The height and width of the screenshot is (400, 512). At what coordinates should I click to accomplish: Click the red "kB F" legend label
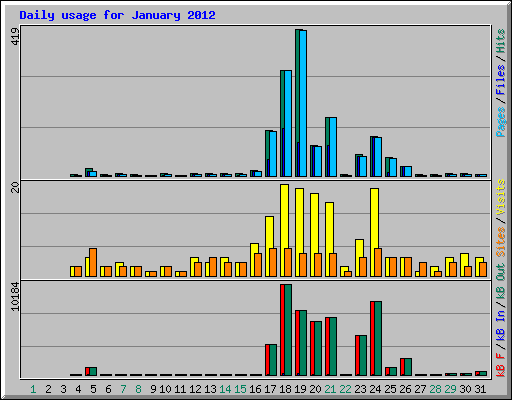coord(501,364)
